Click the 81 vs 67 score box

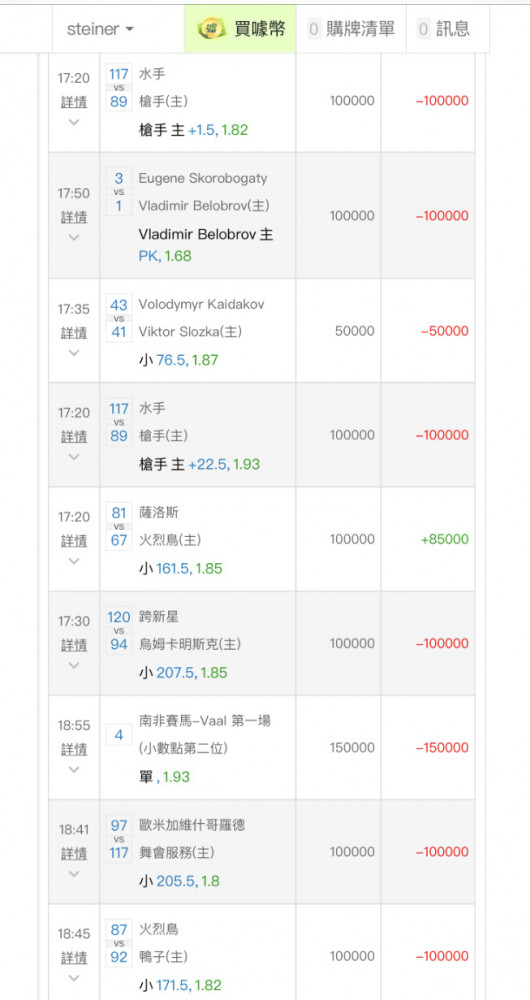119,527
